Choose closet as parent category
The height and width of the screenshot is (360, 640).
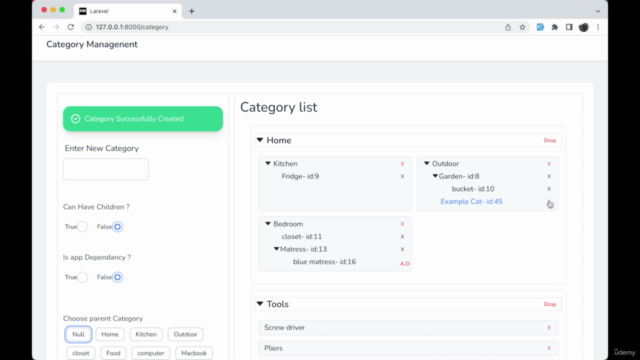coord(81,353)
